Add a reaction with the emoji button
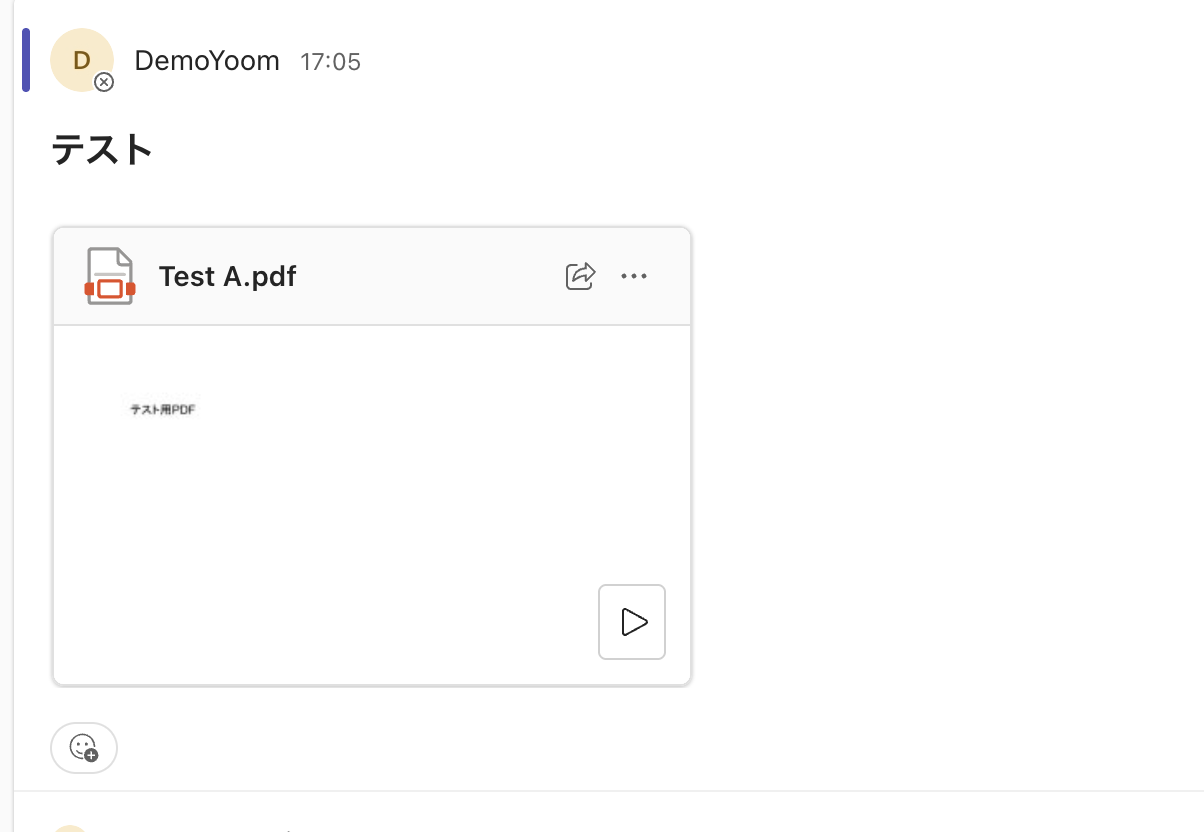 (x=84, y=748)
